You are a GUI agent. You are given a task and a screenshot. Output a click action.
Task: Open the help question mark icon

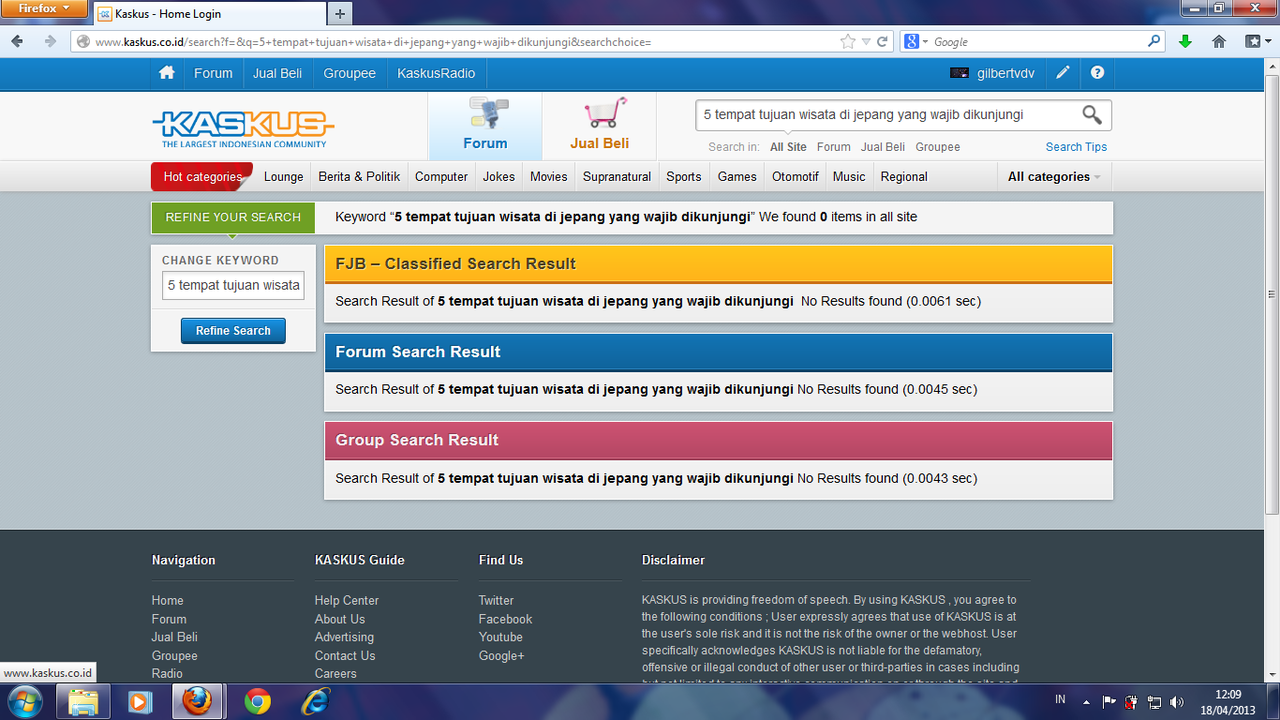click(x=1098, y=73)
